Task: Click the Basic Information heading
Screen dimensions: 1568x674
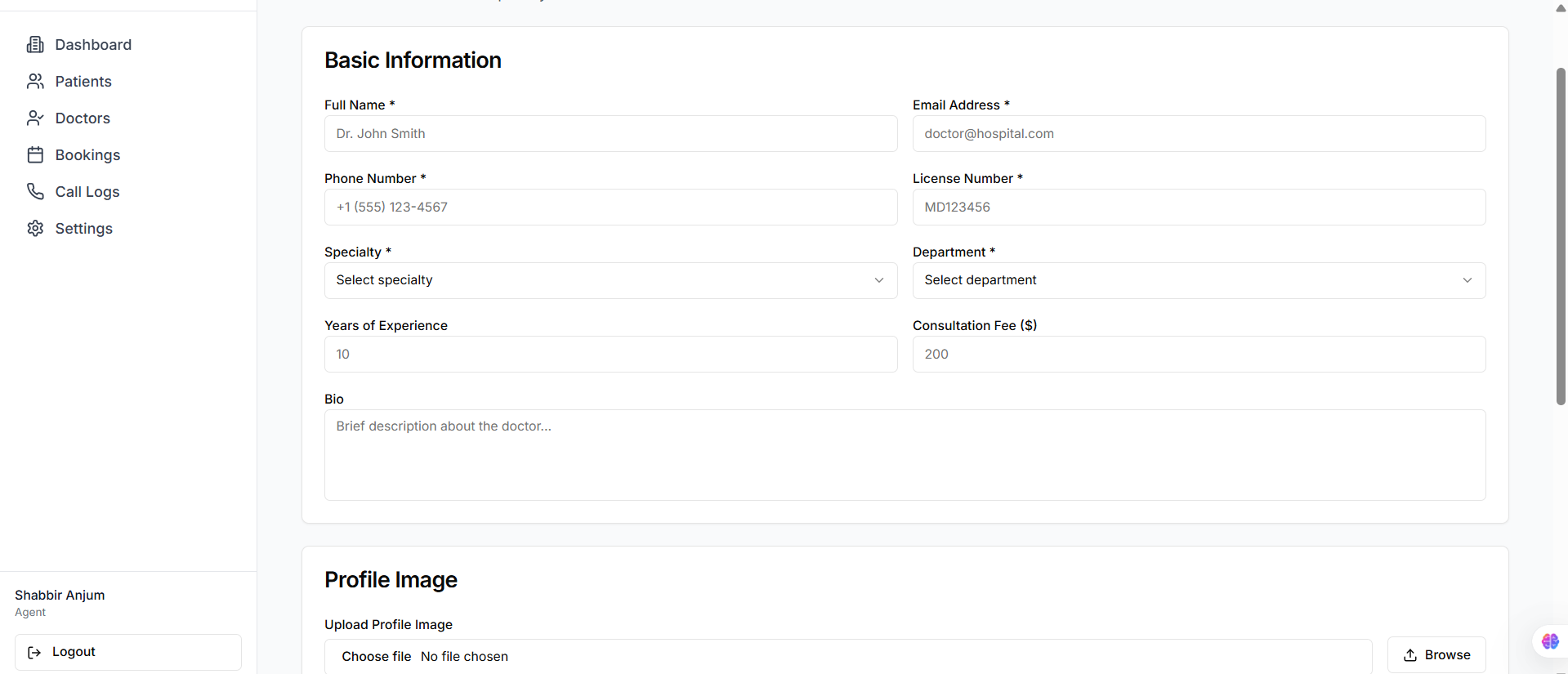Action: click(413, 60)
